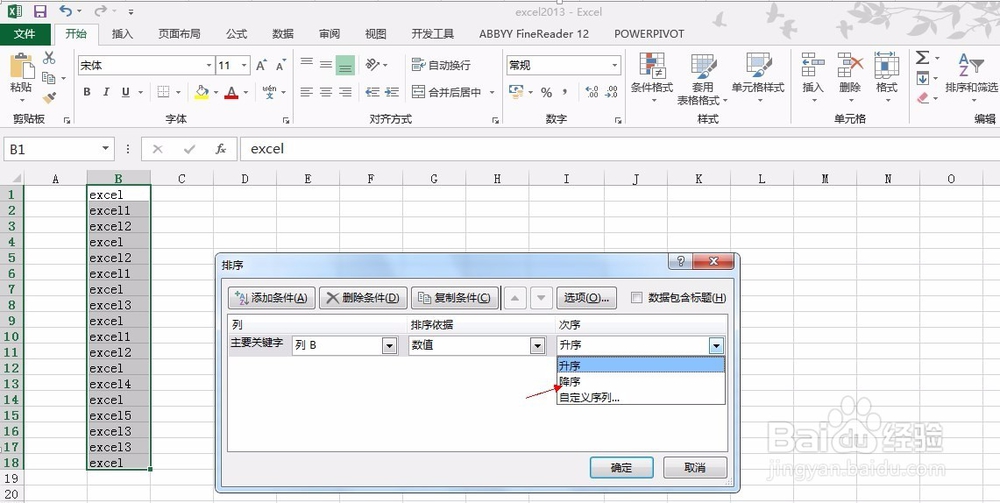The image size is (1000, 503).
Task: Apply the yellow fill color bucket
Action: click(202, 92)
